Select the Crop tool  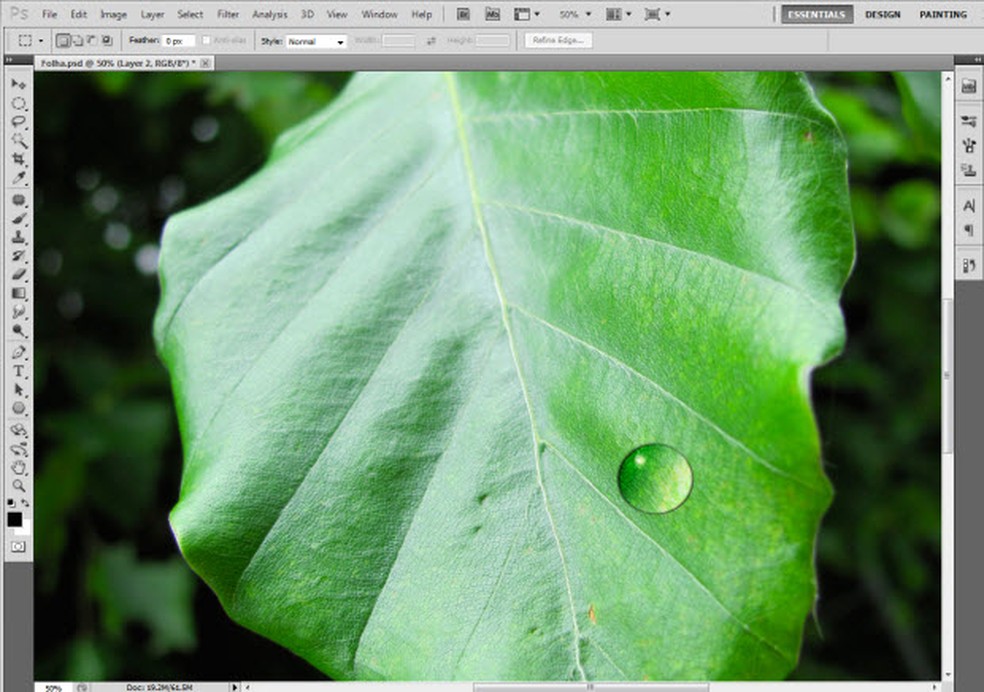(x=18, y=160)
